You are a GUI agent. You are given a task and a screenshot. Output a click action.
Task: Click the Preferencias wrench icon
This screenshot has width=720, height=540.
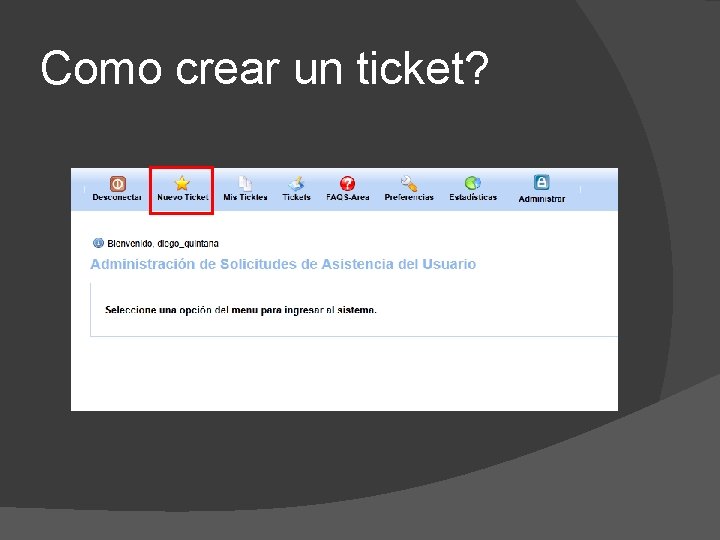click(409, 183)
